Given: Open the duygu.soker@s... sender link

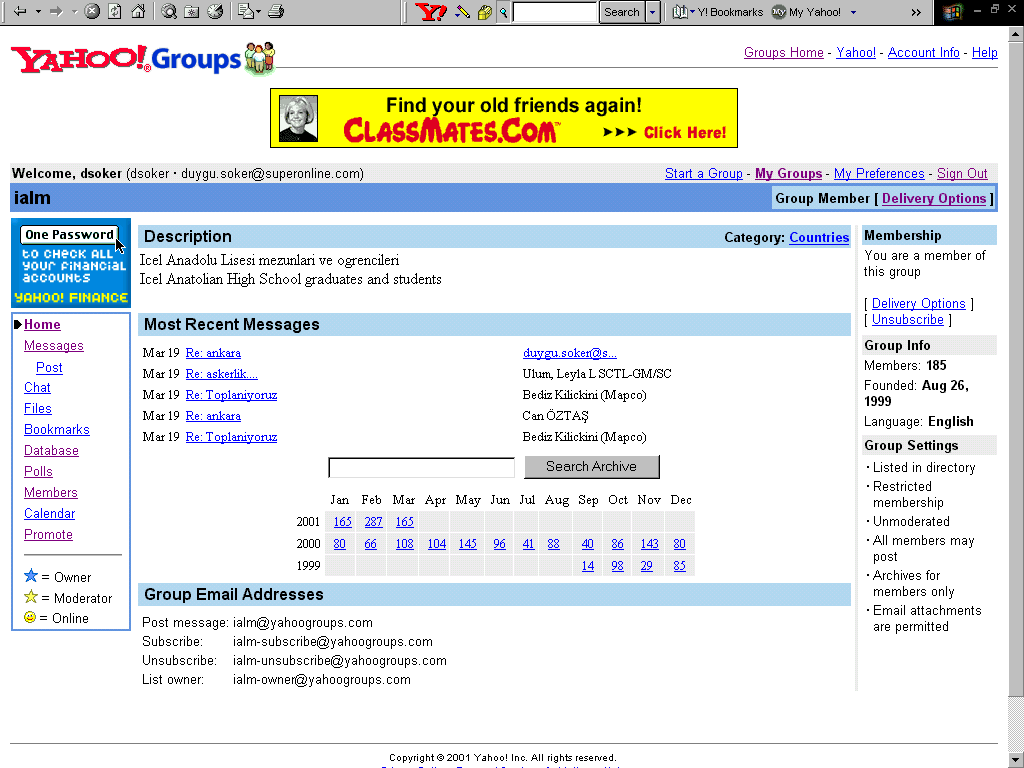Looking at the screenshot, I should [569, 353].
